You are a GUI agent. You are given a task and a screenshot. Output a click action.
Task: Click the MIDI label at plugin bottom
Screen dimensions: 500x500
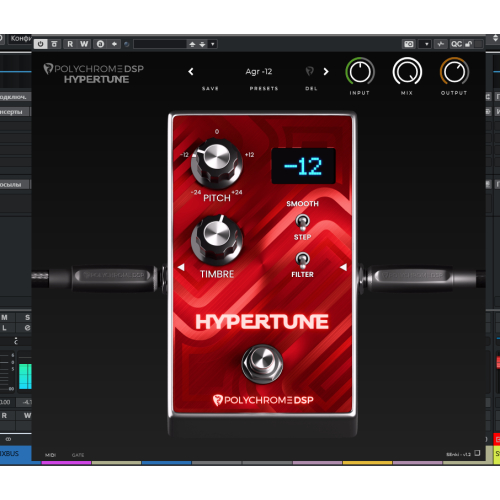coord(50,455)
